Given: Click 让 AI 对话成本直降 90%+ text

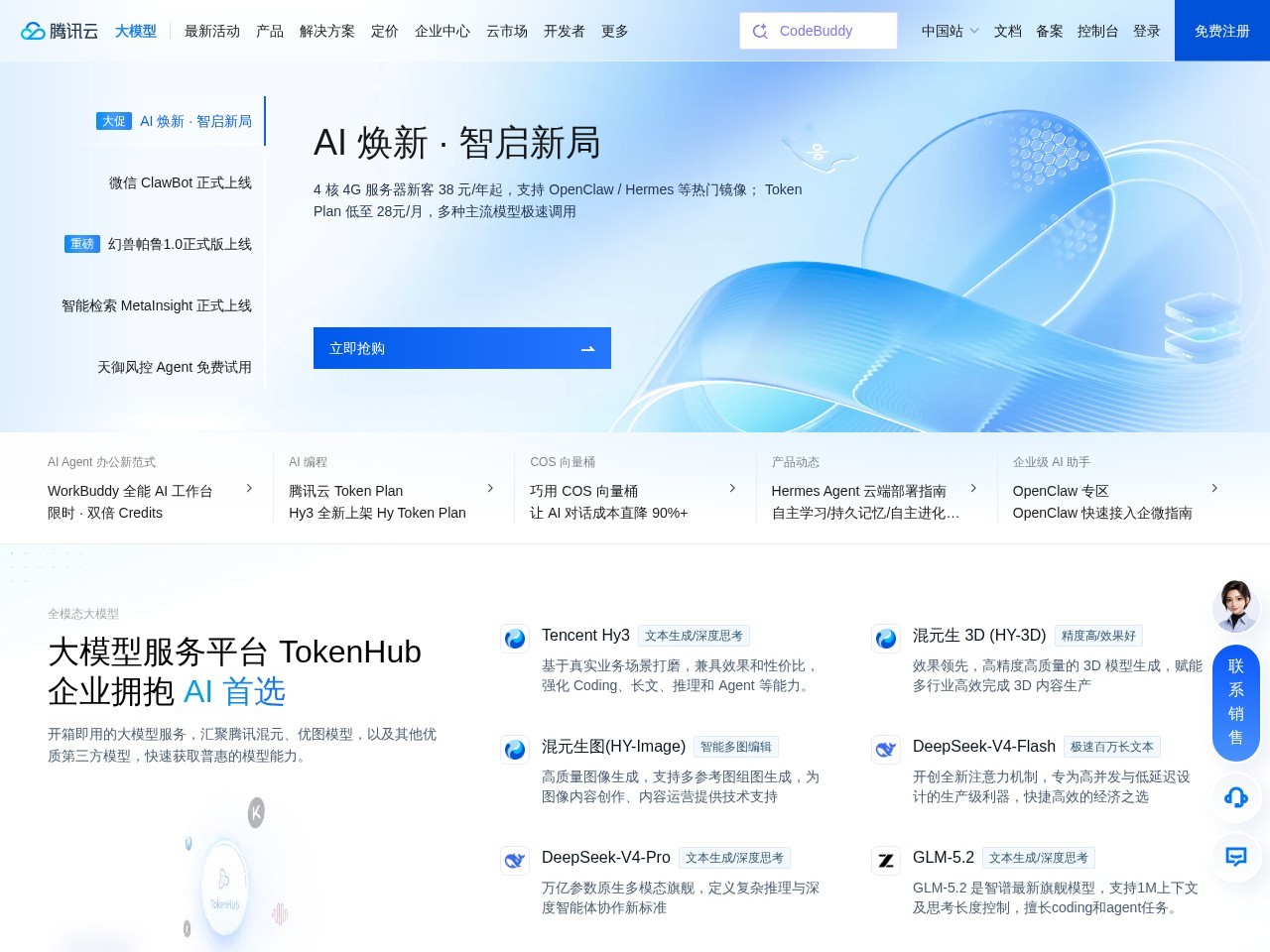Looking at the screenshot, I should [608, 513].
